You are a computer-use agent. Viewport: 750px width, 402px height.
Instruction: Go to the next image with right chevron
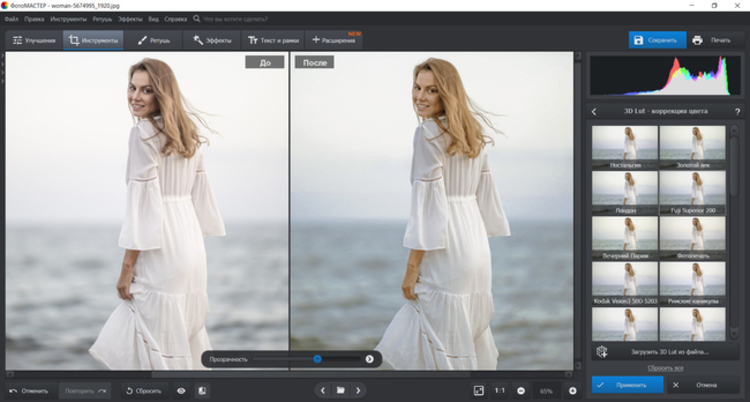click(358, 390)
